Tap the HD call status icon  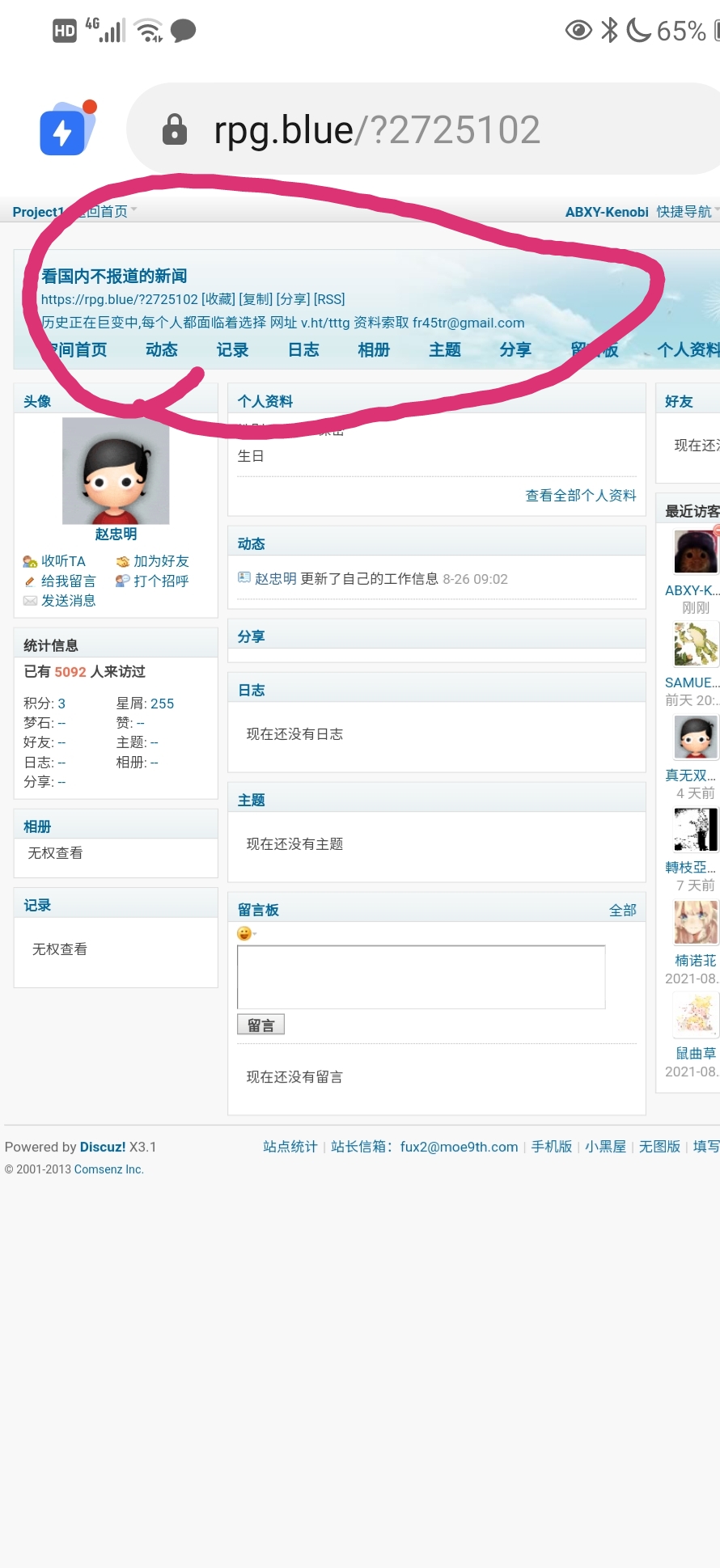64,31
